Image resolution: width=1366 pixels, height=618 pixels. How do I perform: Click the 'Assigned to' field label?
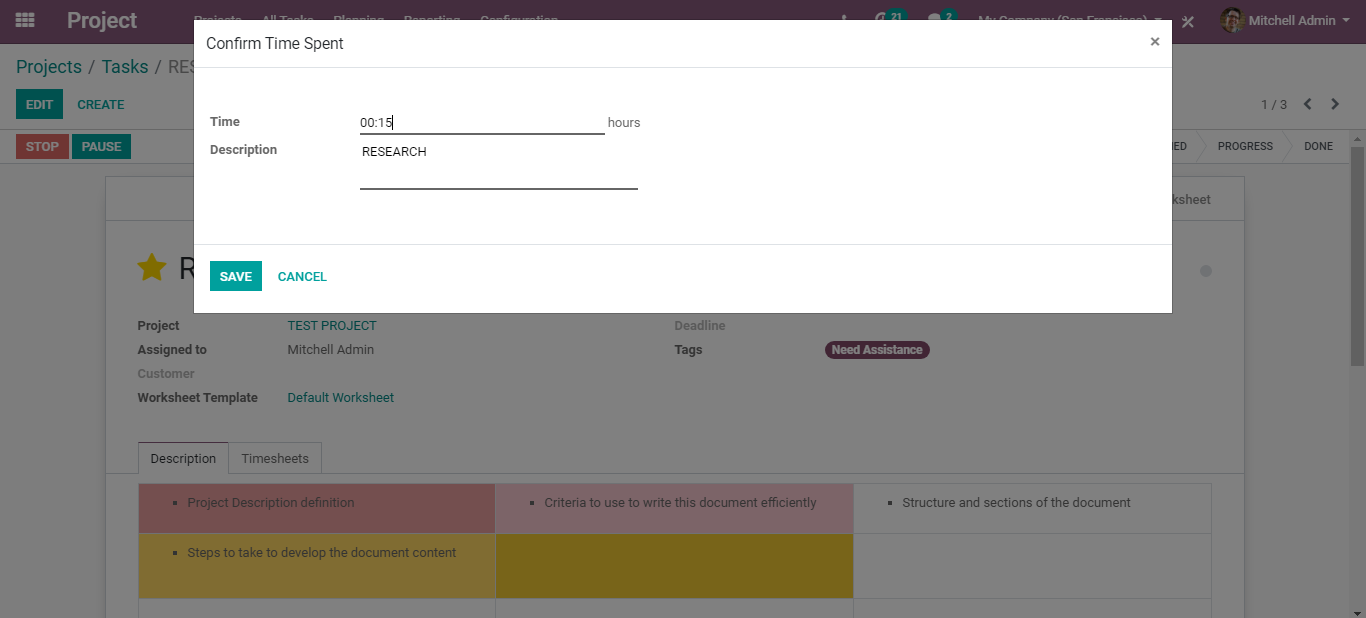[172, 350]
